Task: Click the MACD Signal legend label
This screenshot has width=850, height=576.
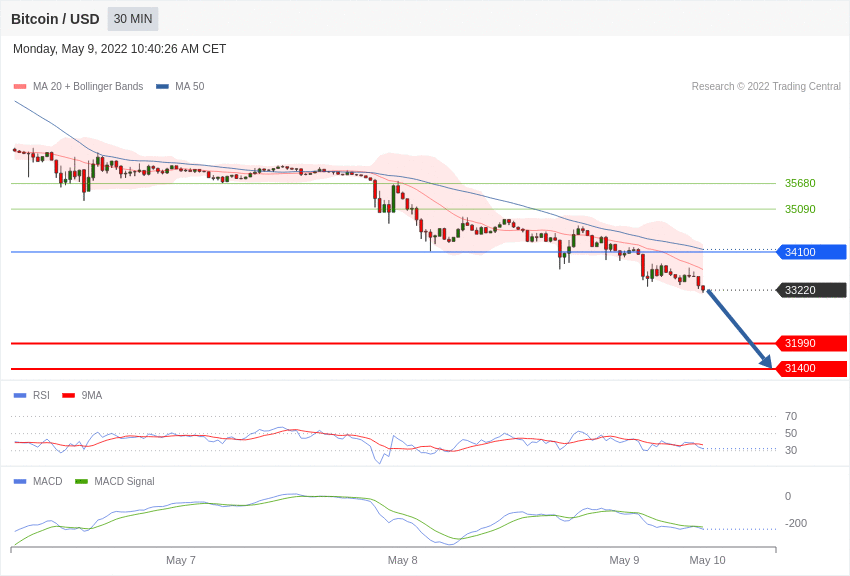Action: click(124, 481)
